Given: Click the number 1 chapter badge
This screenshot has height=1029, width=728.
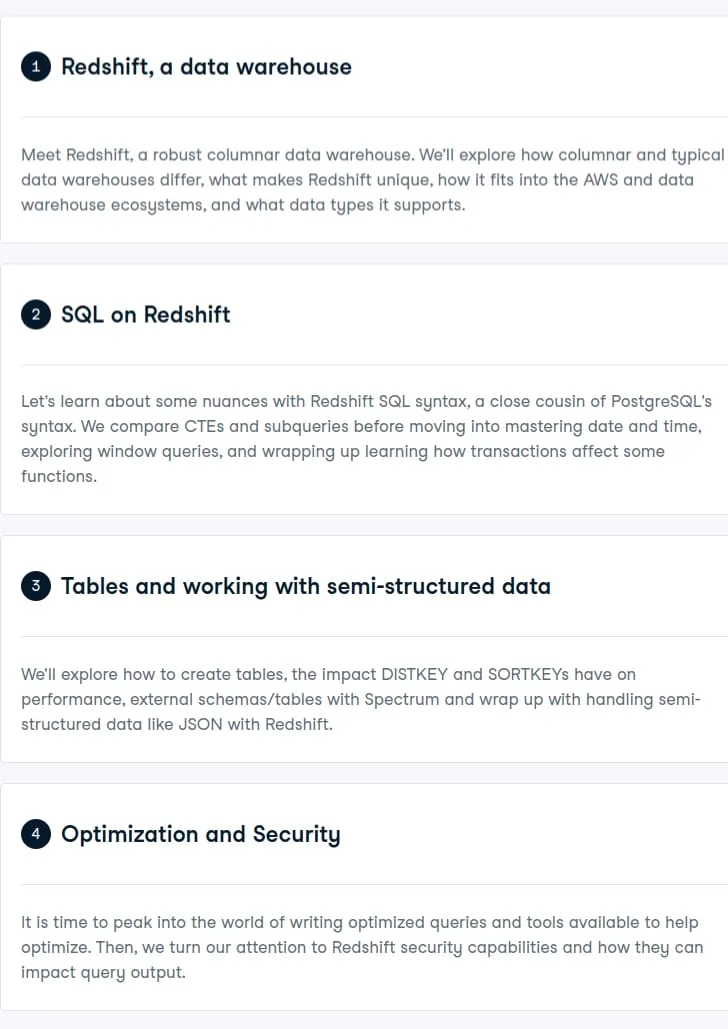Looking at the screenshot, I should [36, 66].
